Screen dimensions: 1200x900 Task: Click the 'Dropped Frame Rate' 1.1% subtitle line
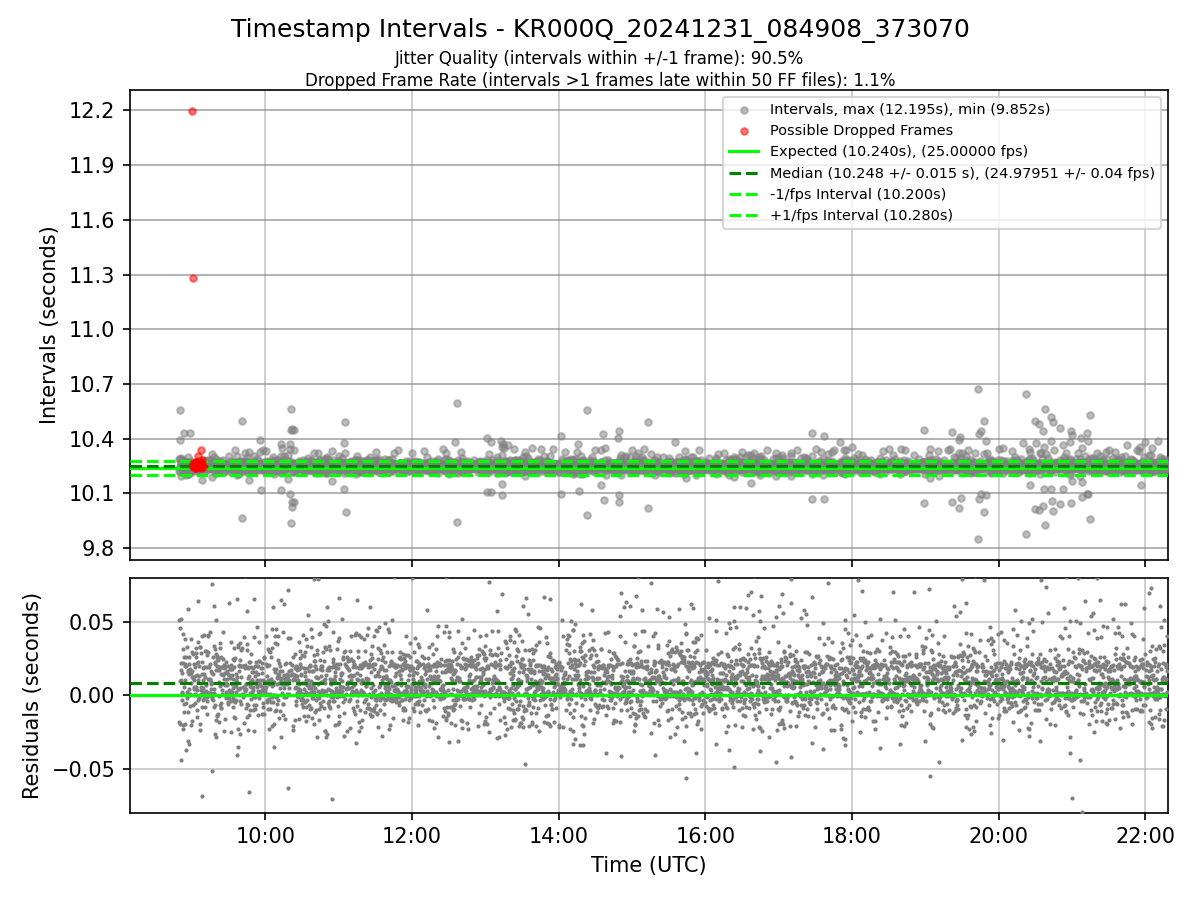[x=600, y=80]
